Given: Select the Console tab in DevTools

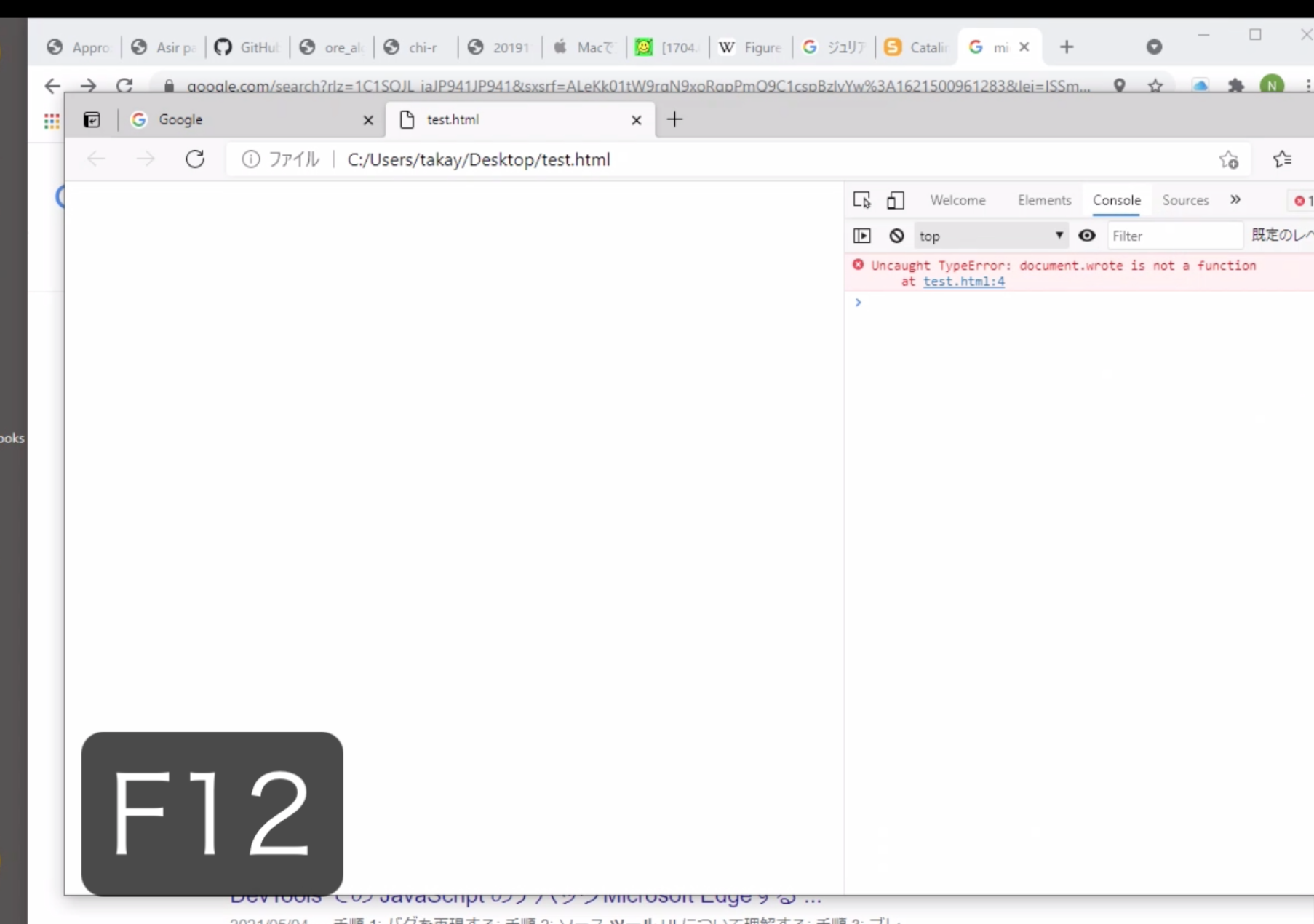Looking at the screenshot, I should tap(1116, 200).
